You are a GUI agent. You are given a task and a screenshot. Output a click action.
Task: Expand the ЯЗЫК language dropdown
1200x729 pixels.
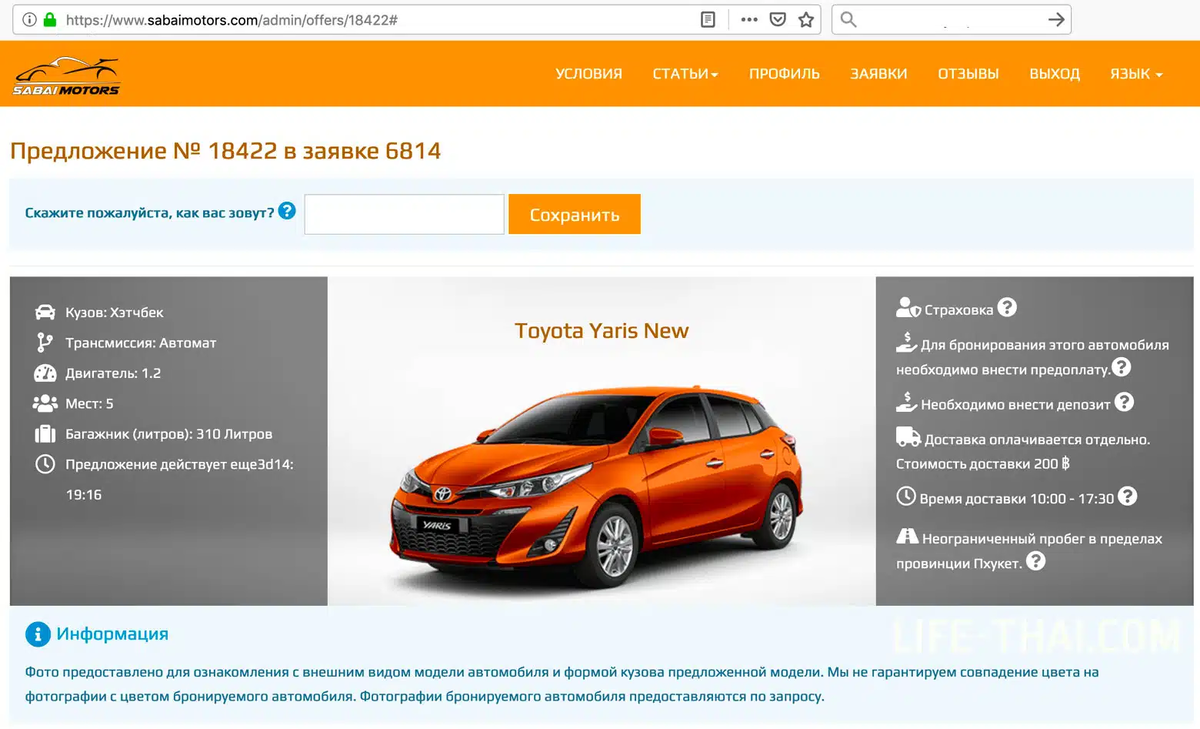1136,74
